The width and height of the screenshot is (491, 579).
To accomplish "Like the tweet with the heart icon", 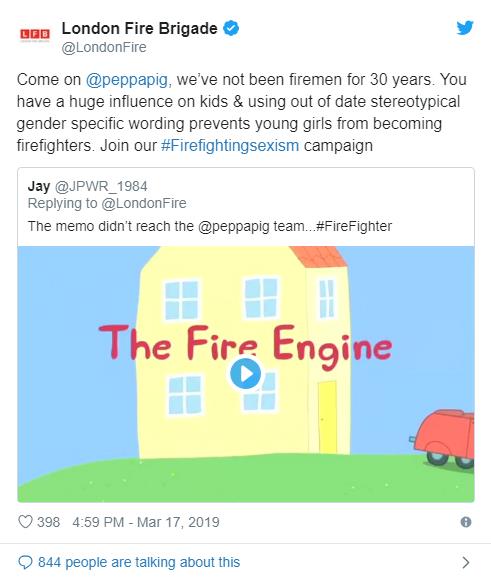I will 25,522.
